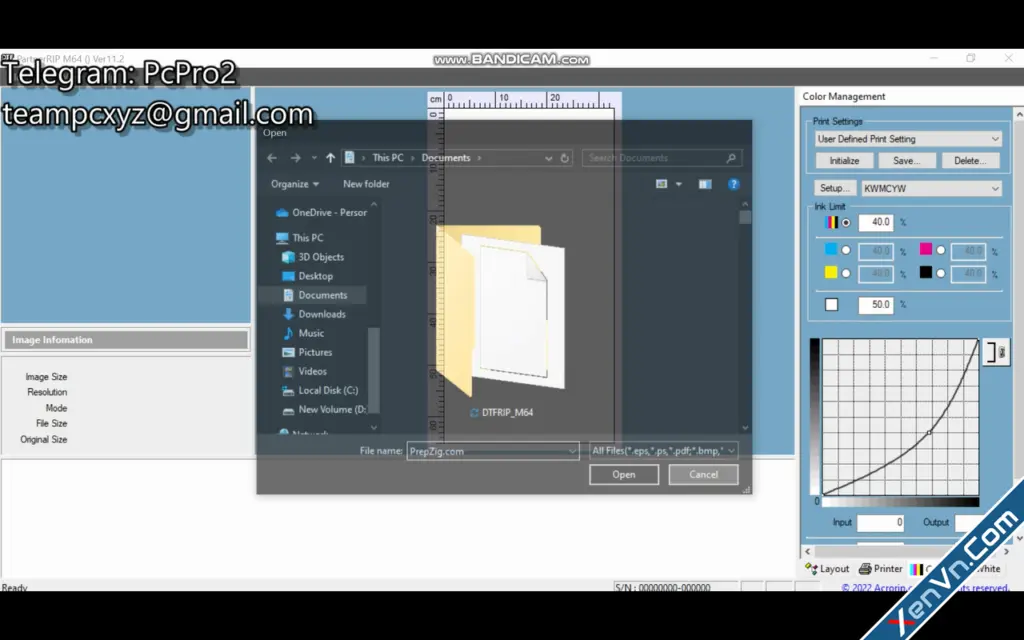The width and height of the screenshot is (1024, 640).
Task: Click the Setup... button
Action: (x=835, y=188)
